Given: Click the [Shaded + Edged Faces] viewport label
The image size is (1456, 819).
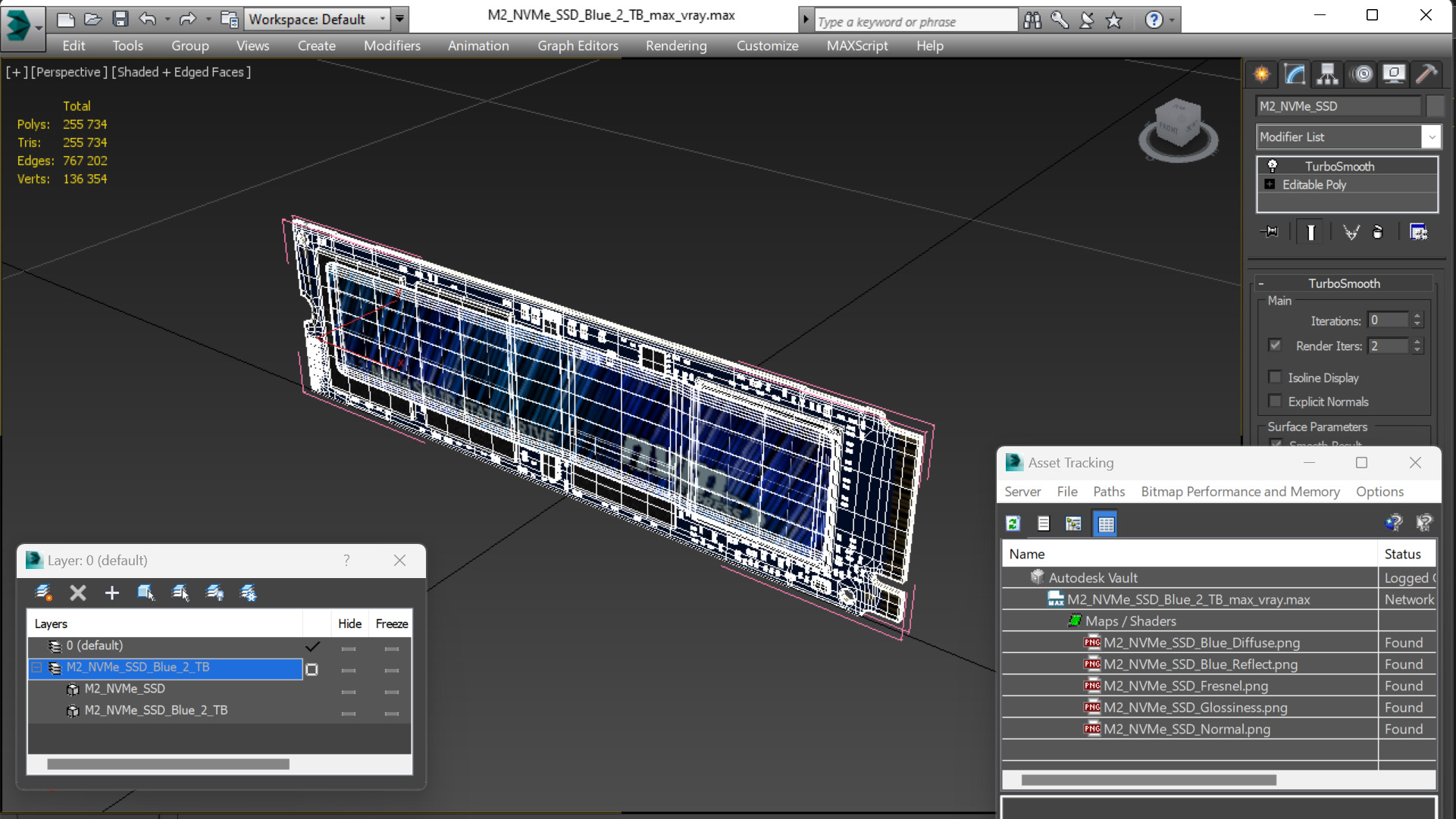Looking at the screenshot, I should tap(181, 72).
